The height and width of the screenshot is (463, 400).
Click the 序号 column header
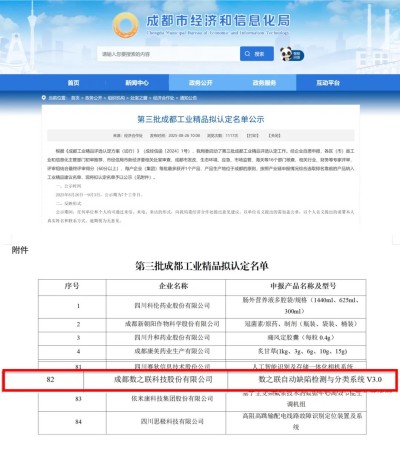(x=72, y=286)
